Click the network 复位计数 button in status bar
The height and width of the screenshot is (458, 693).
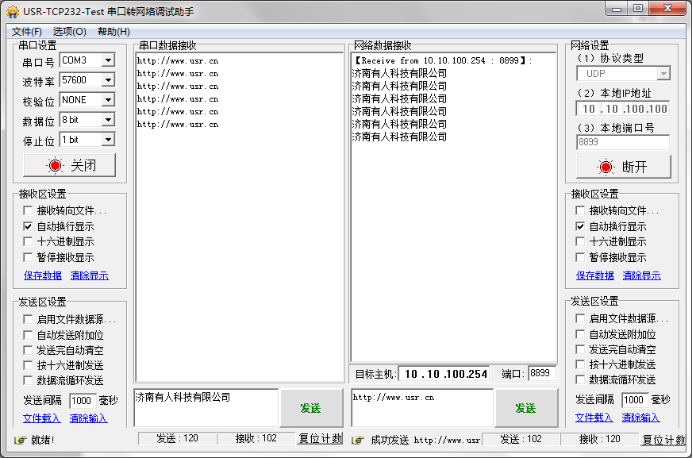coord(665,439)
